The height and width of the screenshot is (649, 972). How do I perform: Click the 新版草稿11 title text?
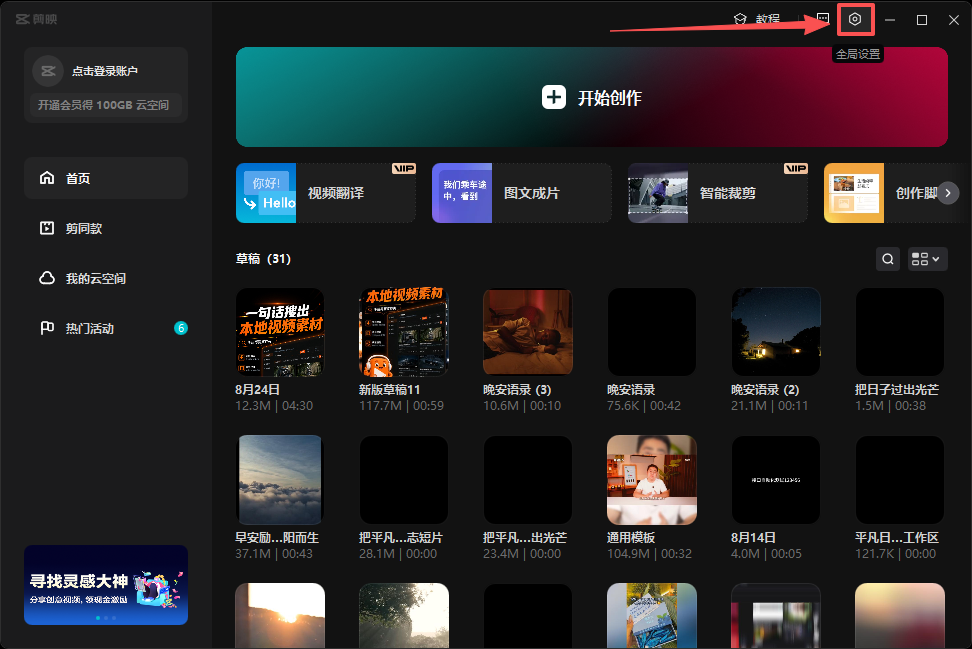[x=389, y=389]
